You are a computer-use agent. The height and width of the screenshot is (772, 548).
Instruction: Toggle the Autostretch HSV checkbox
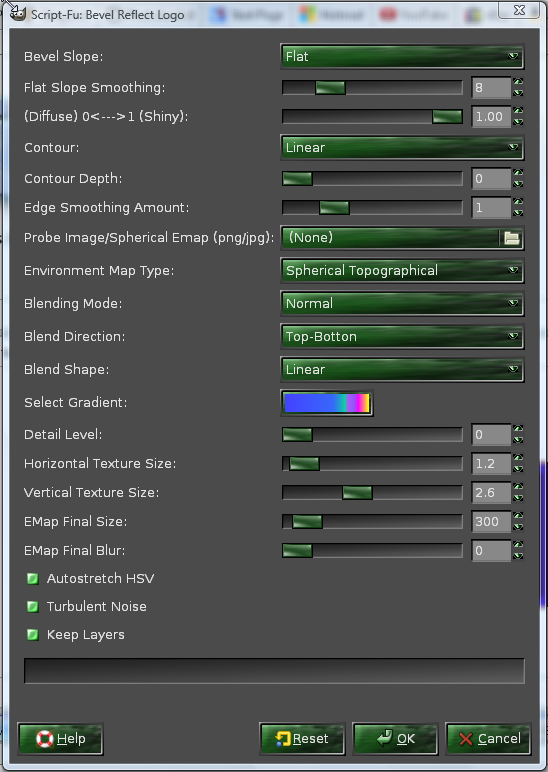(x=32, y=579)
